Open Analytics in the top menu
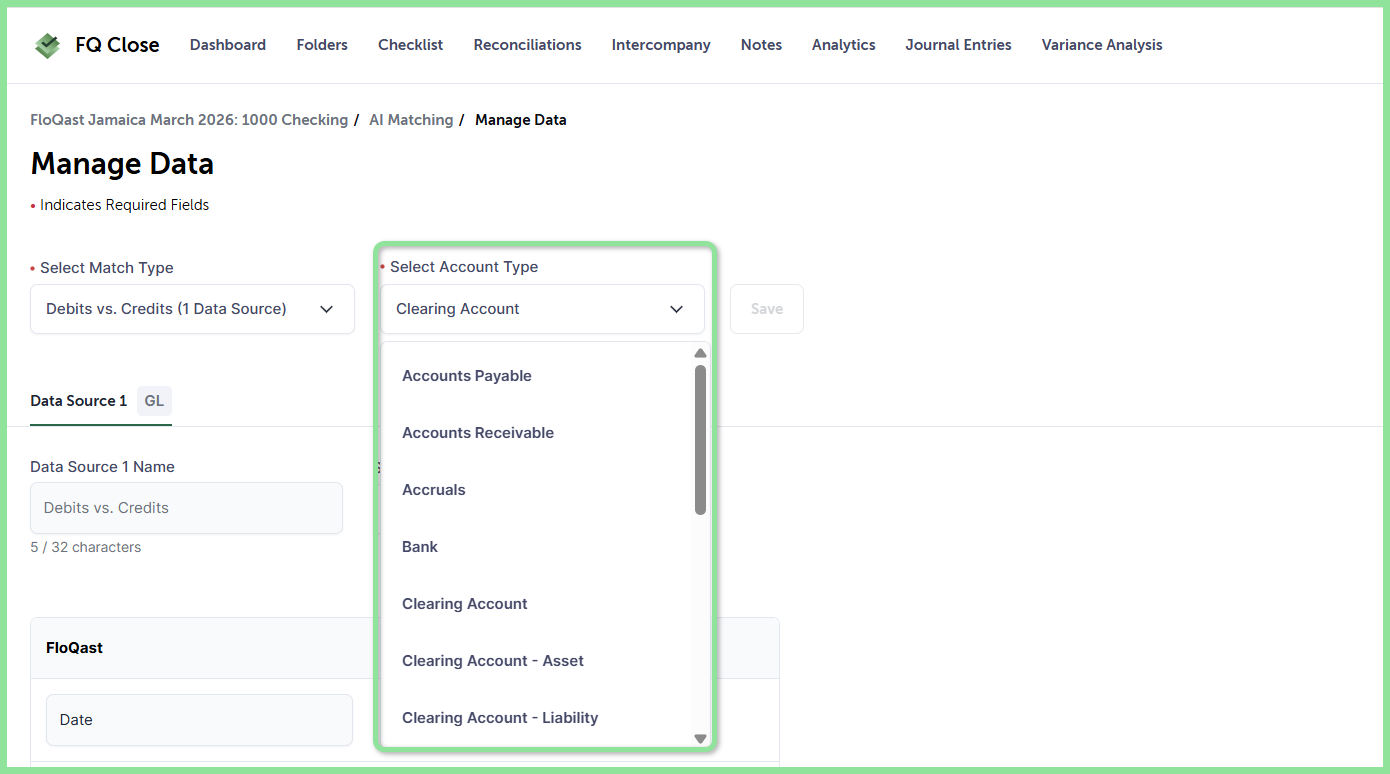This screenshot has width=1390, height=774. tap(844, 45)
